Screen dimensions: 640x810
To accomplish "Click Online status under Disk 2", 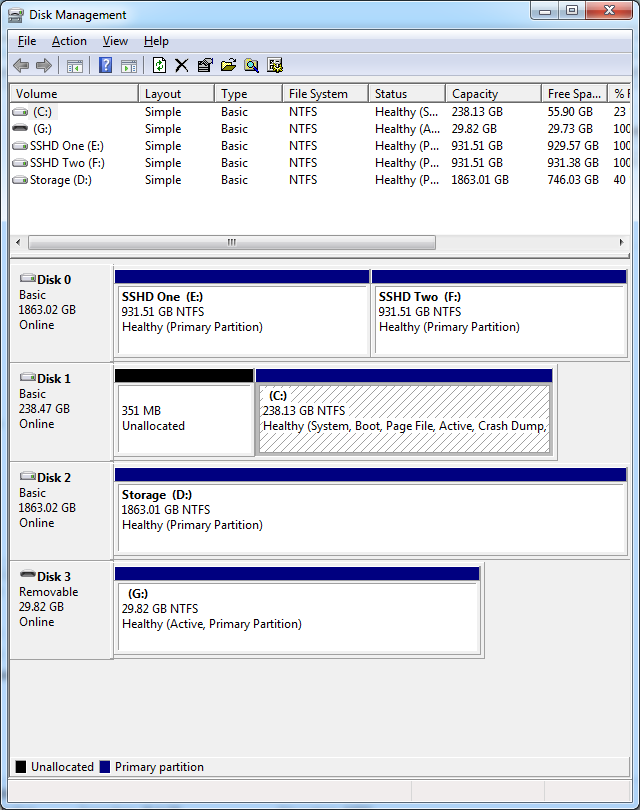I will 37,523.
